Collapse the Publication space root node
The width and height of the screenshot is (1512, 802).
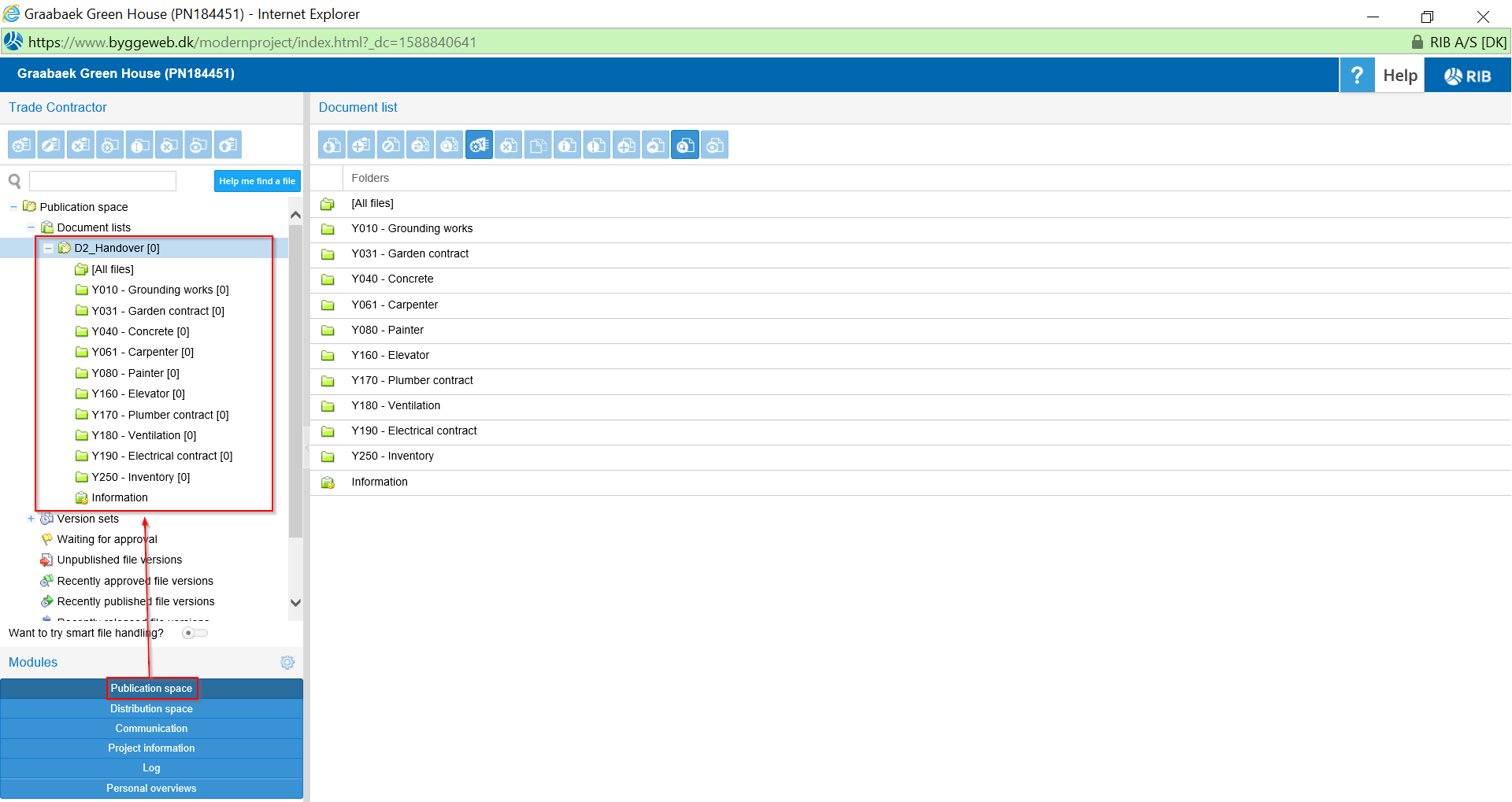pyautogui.click(x=13, y=207)
